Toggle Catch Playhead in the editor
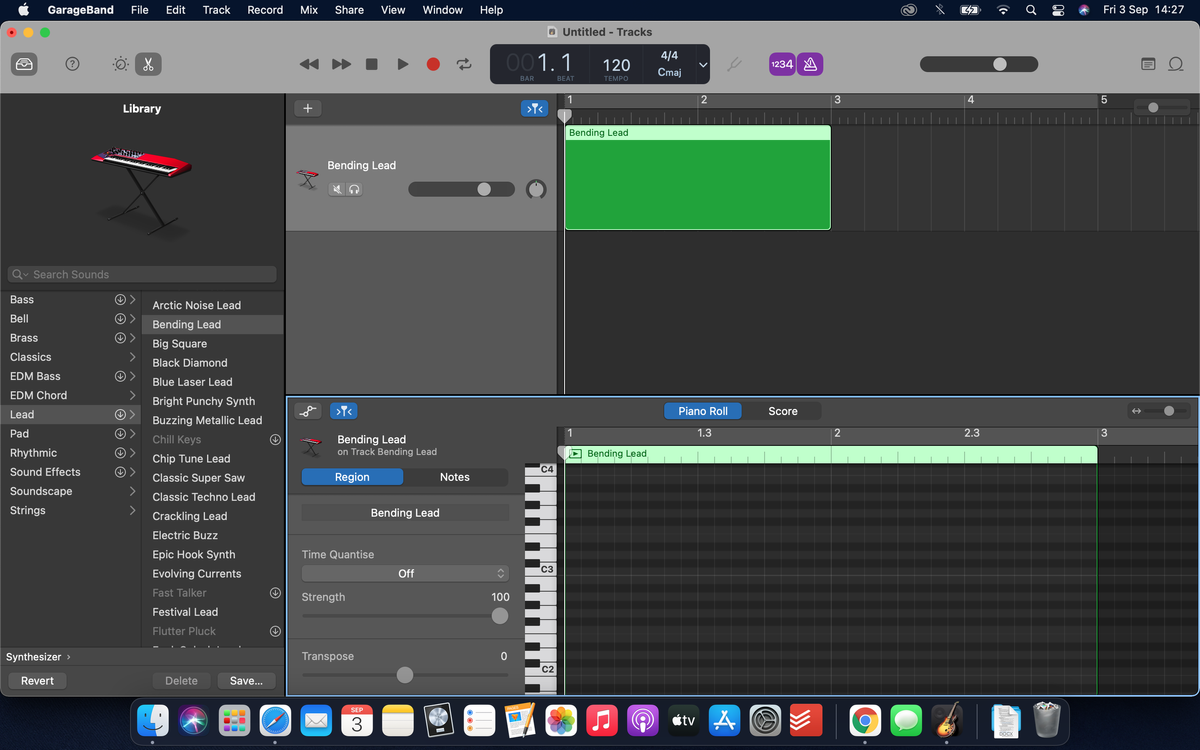The image size is (1200, 750). click(343, 410)
